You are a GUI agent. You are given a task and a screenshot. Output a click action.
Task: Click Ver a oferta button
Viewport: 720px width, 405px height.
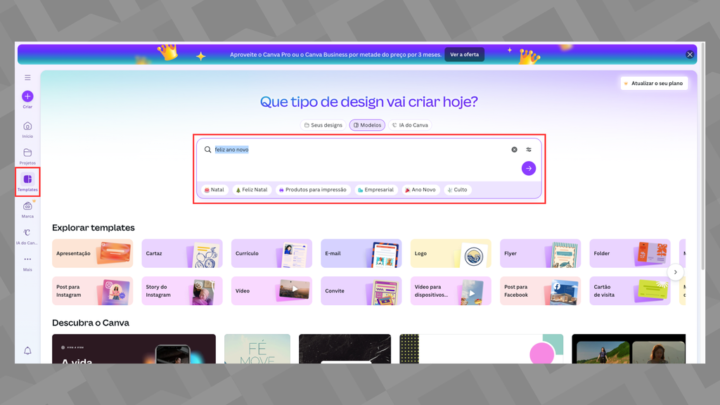pos(464,54)
